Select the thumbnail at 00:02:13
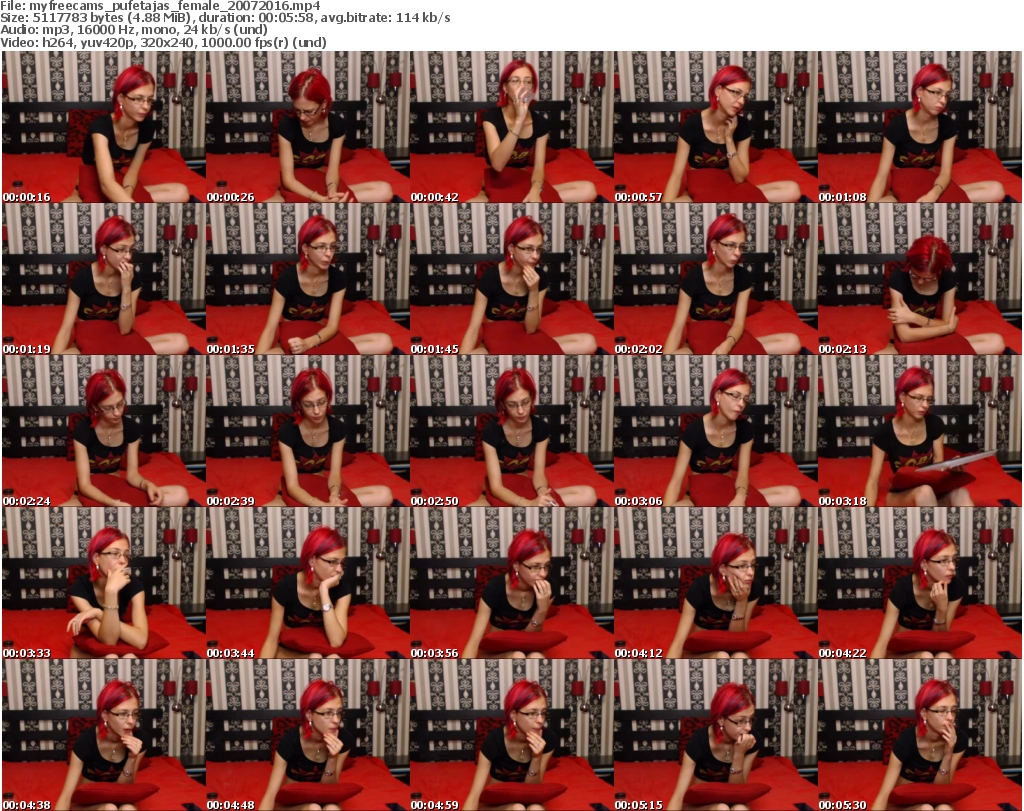This screenshot has width=1024, height=811. 920,279
